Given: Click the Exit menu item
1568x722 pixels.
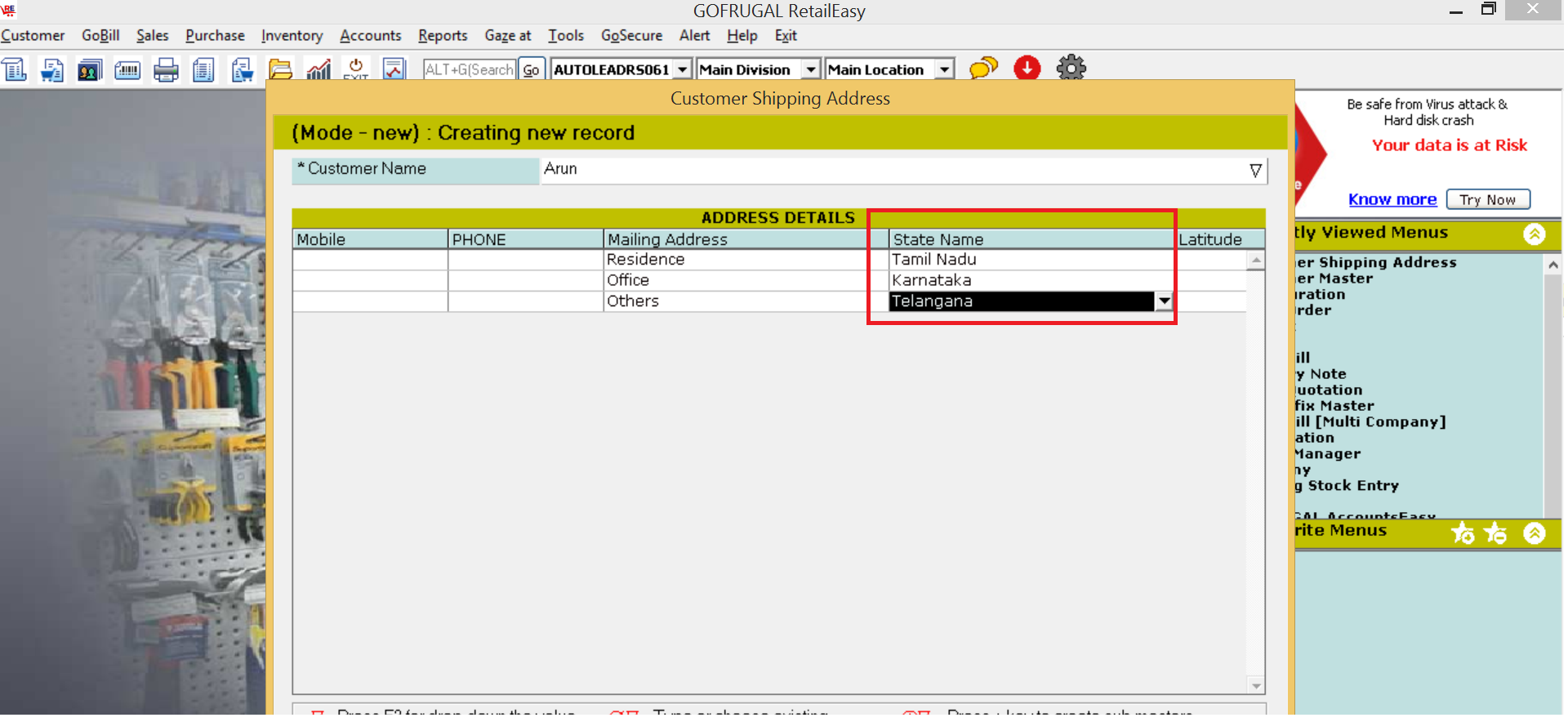Looking at the screenshot, I should tap(786, 36).
